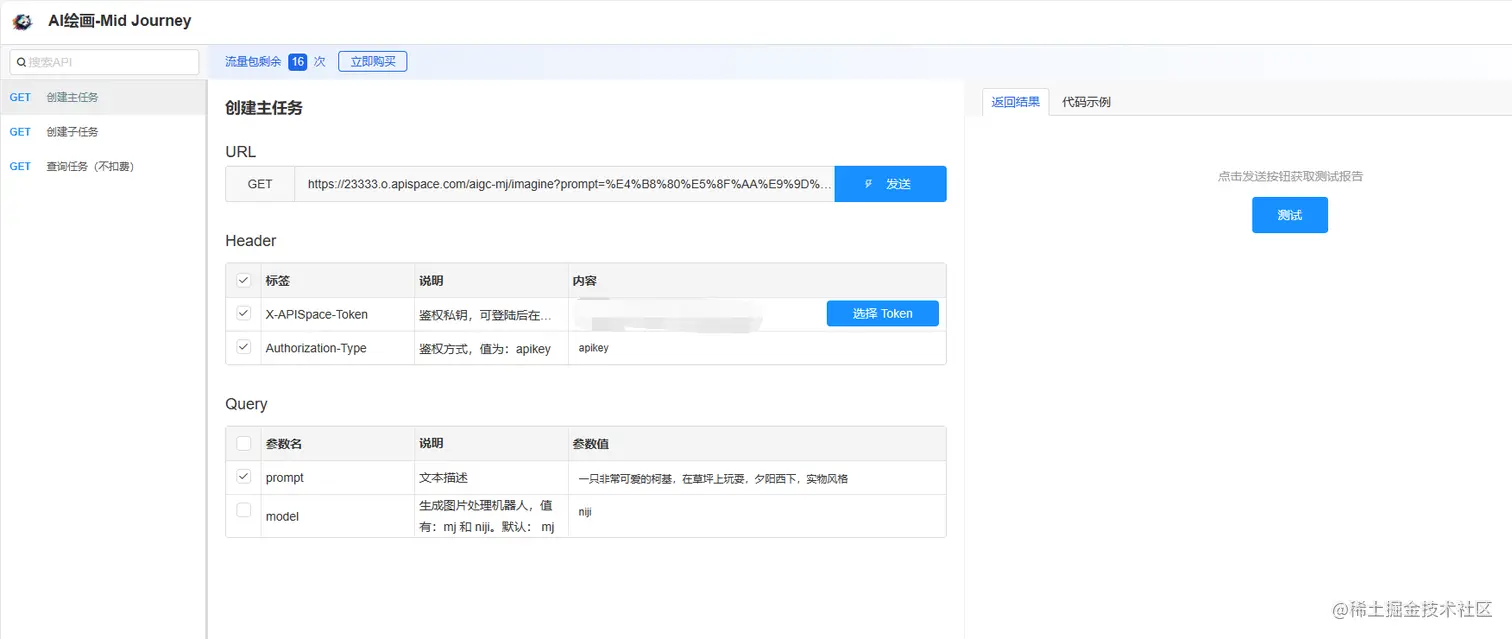The height and width of the screenshot is (639, 1512).
Task: Toggle the Query select-all checkbox
Action: 243,443
